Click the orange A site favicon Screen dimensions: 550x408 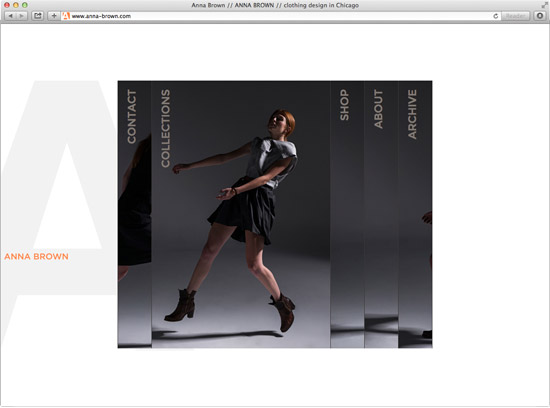coord(66,16)
